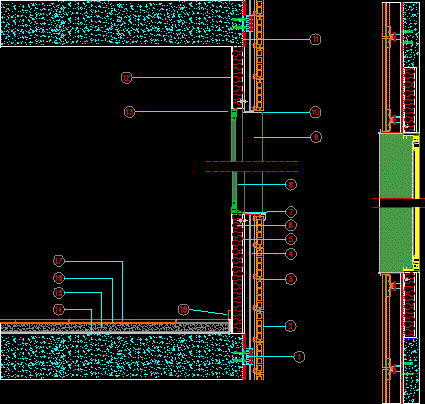Click callout bubble number 3

tap(291, 279)
